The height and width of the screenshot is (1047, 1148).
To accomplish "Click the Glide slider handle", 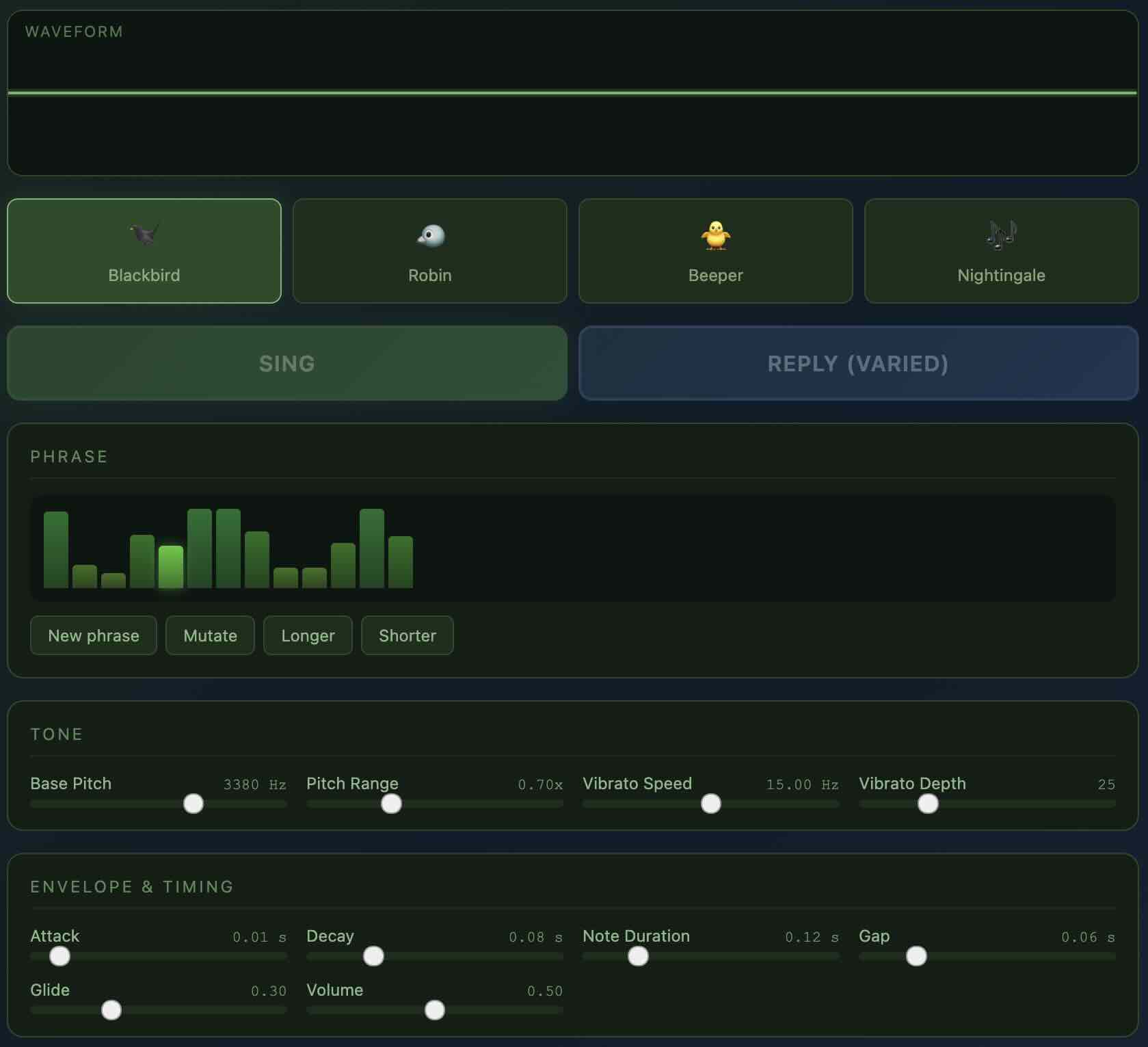I will (x=111, y=1010).
